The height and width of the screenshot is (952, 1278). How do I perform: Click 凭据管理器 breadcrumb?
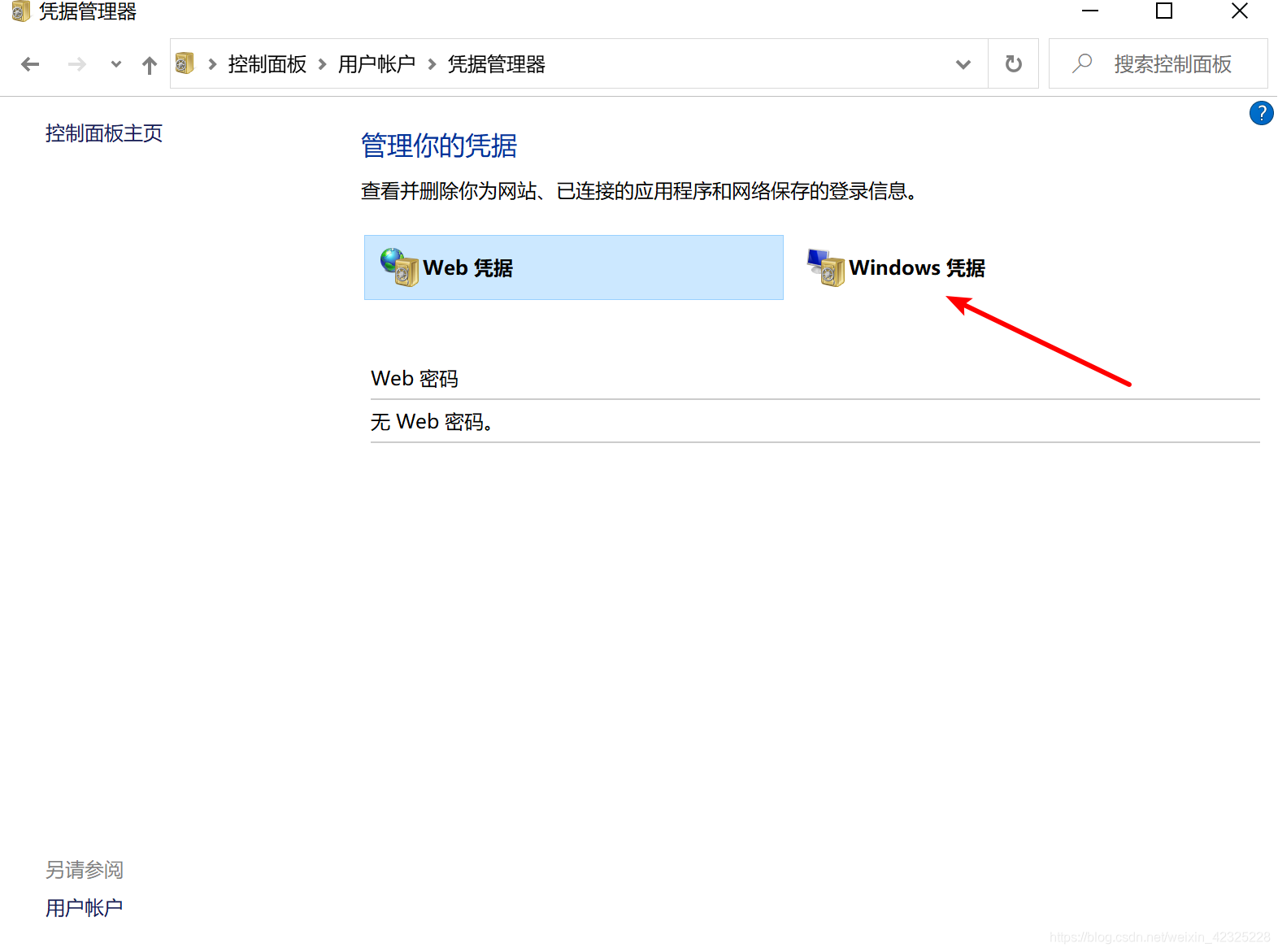pos(497,64)
